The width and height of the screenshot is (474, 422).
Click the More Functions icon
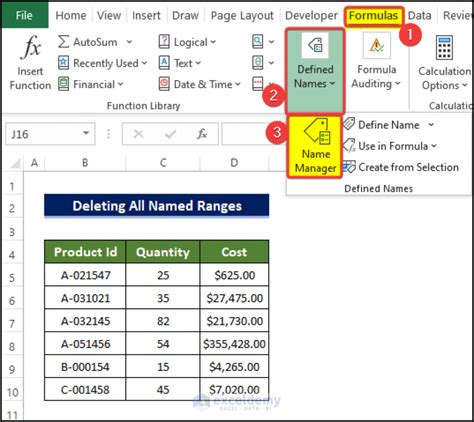click(258, 84)
